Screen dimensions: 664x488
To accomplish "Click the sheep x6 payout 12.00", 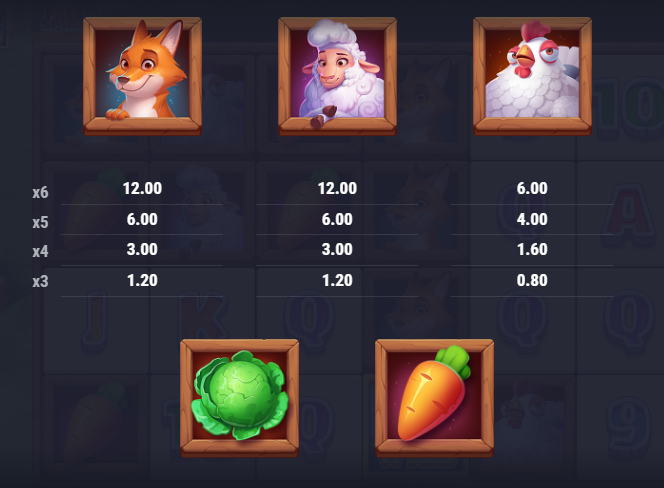I will point(338,188).
